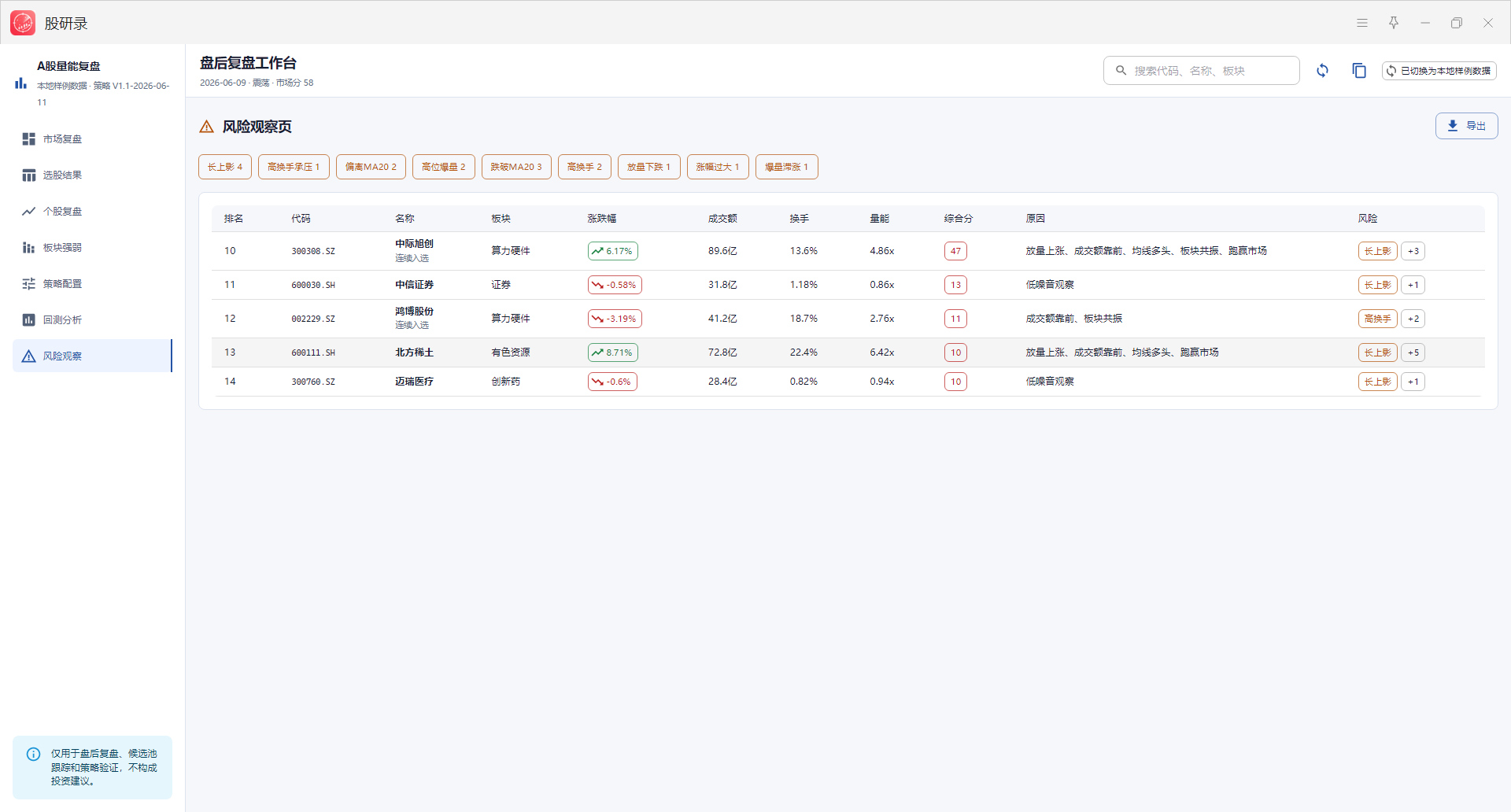Click the refresh data icon
The width and height of the screenshot is (1511, 812).
click(1323, 71)
